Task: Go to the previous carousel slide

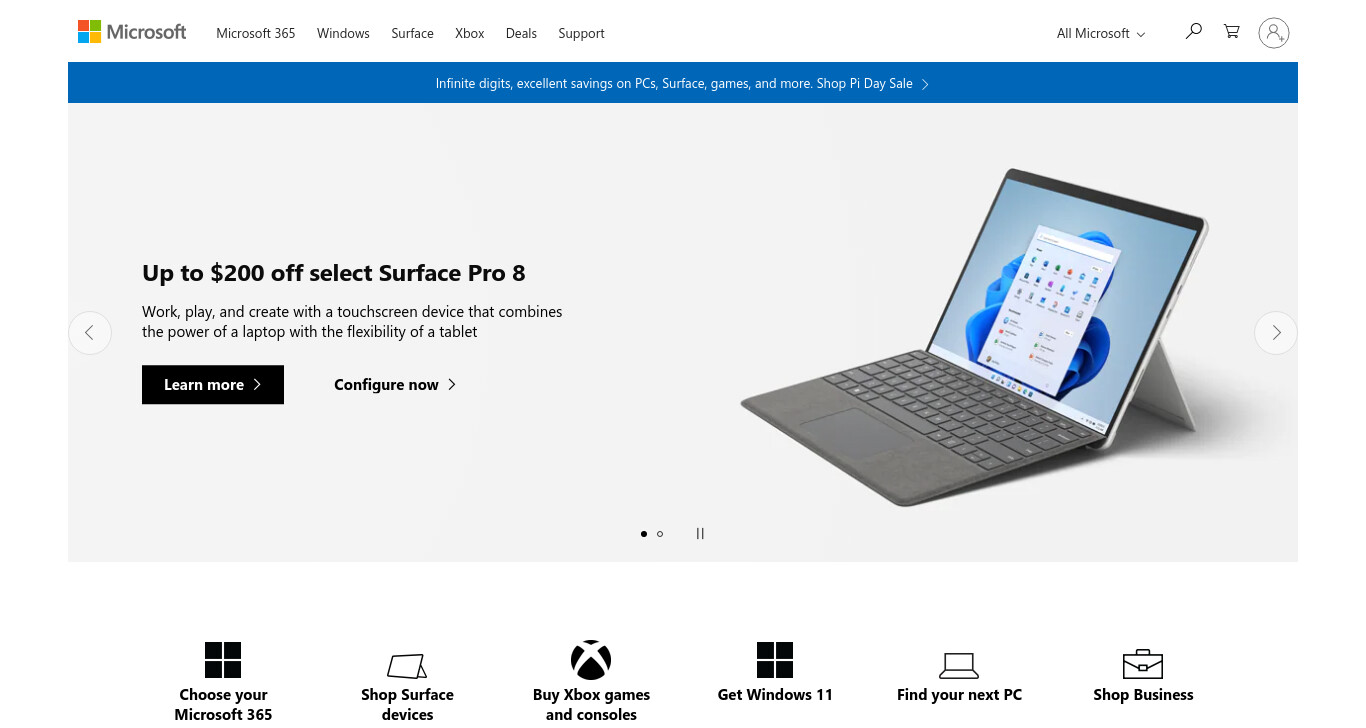Action: pos(90,333)
